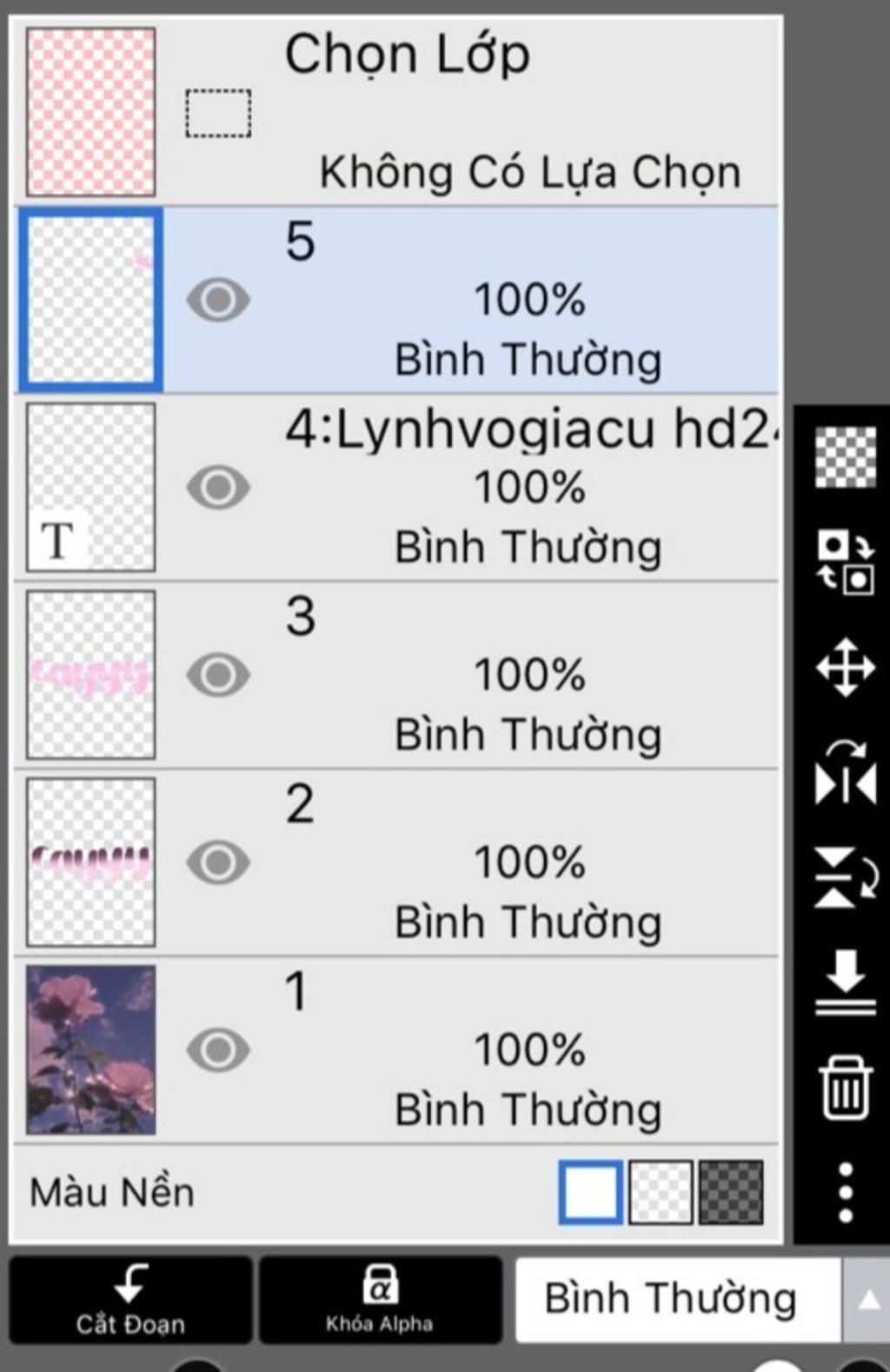Open the Bình Thường blend mode dropdown

[x=670, y=1299]
